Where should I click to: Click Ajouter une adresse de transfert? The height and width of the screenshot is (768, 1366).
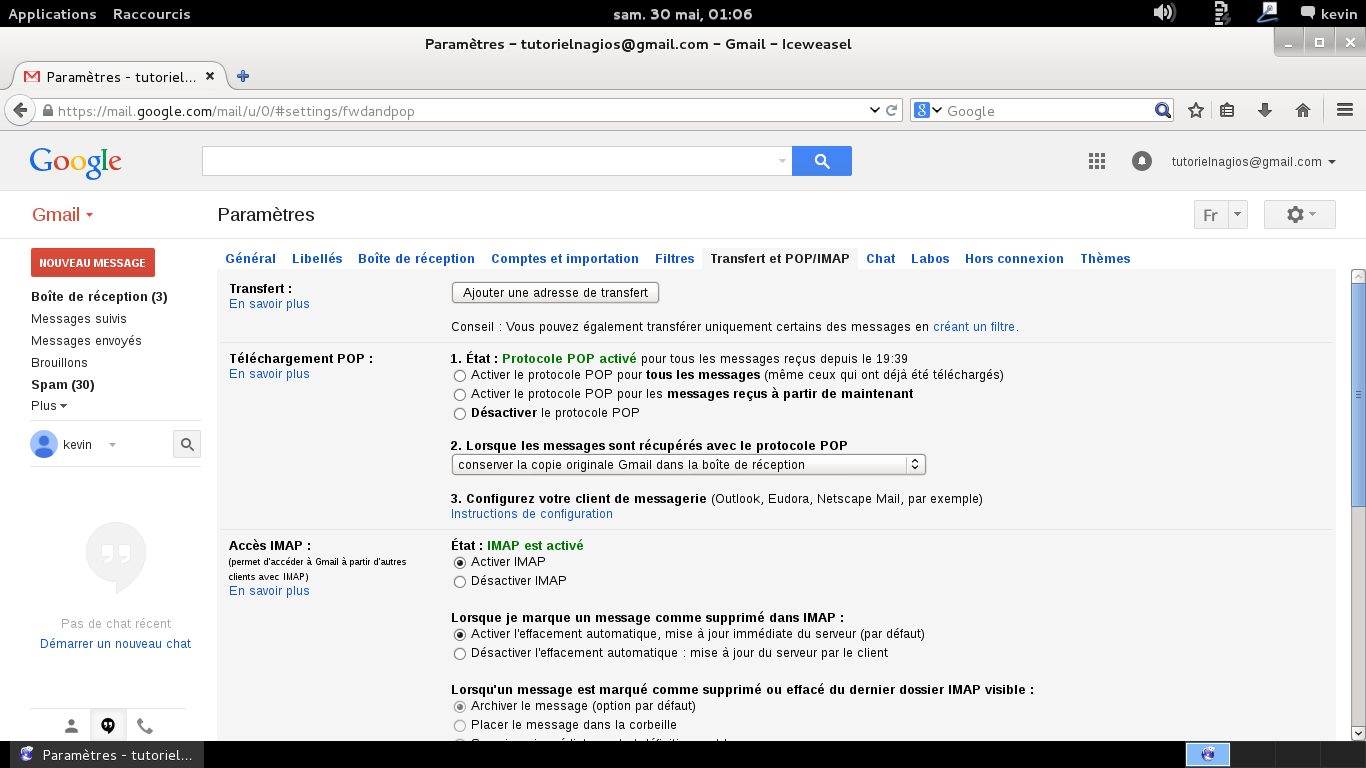tap(555, 293)
